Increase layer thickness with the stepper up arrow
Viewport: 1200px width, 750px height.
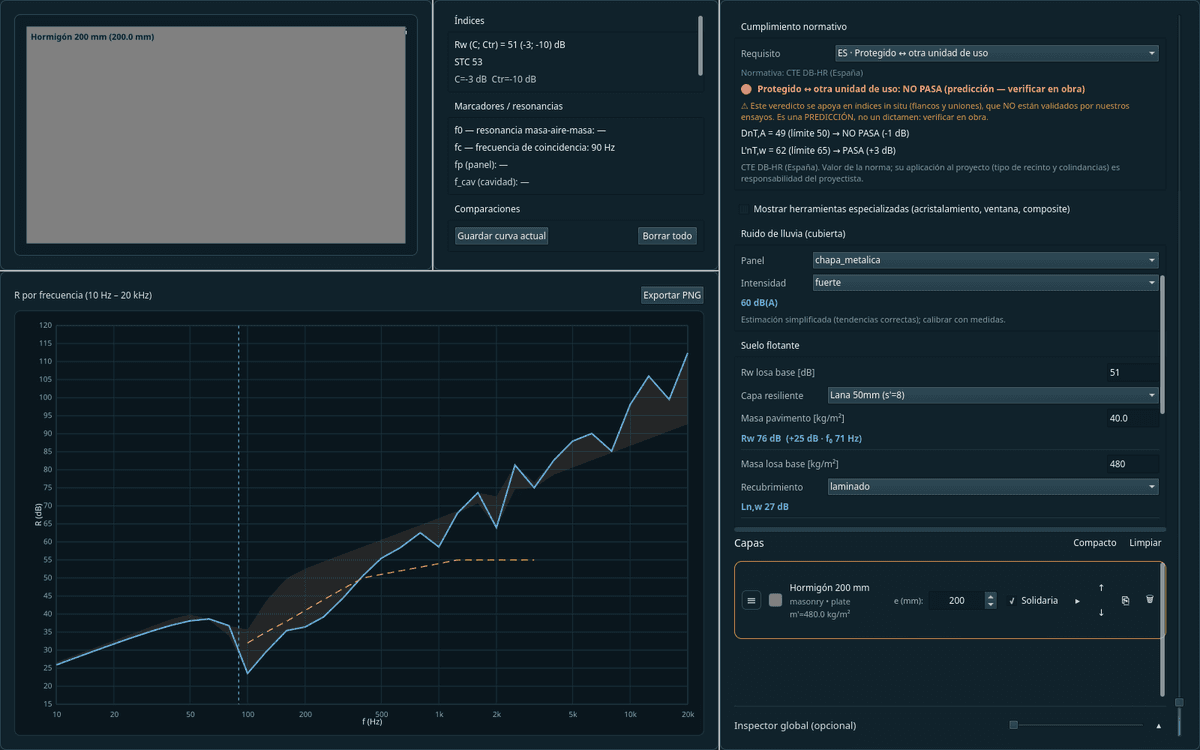[x=990, y=596]
